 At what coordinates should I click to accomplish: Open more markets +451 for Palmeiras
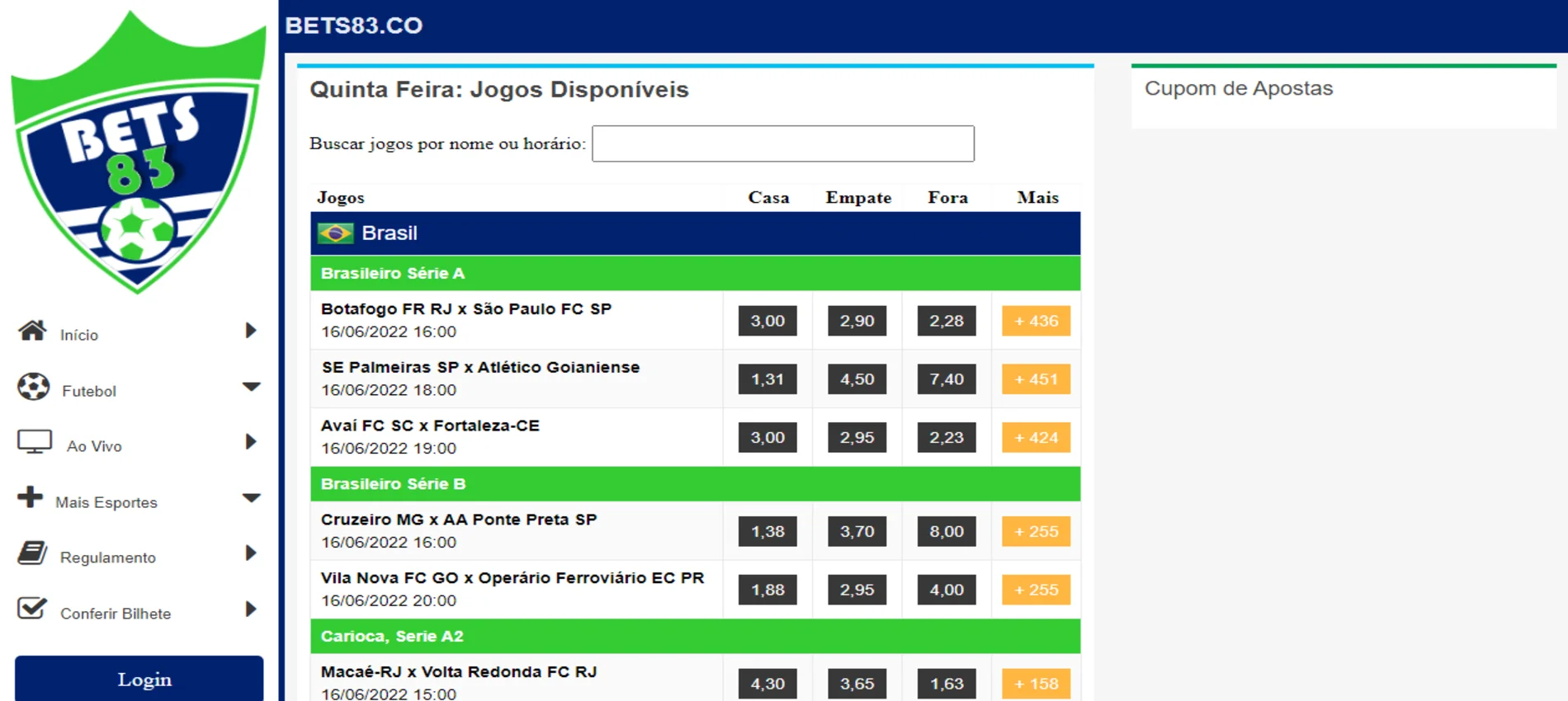(x=1037, y=379)
